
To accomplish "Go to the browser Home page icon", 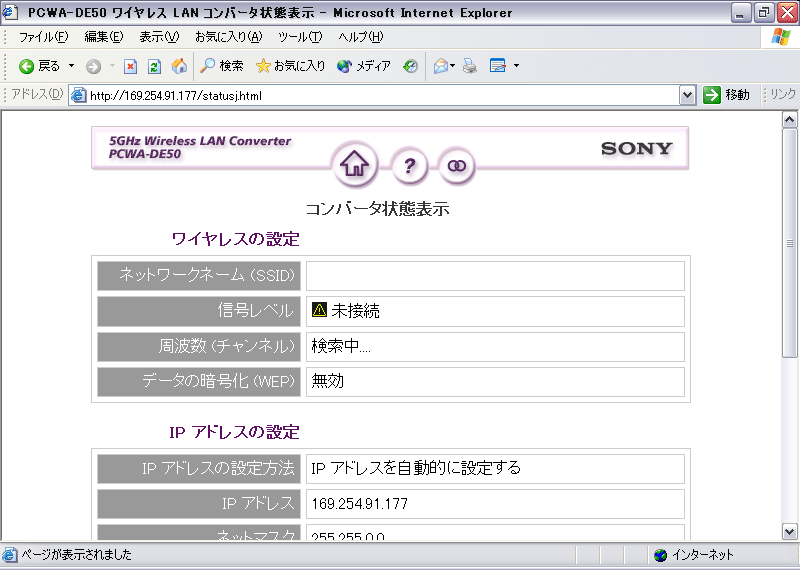I will point(179,66).
